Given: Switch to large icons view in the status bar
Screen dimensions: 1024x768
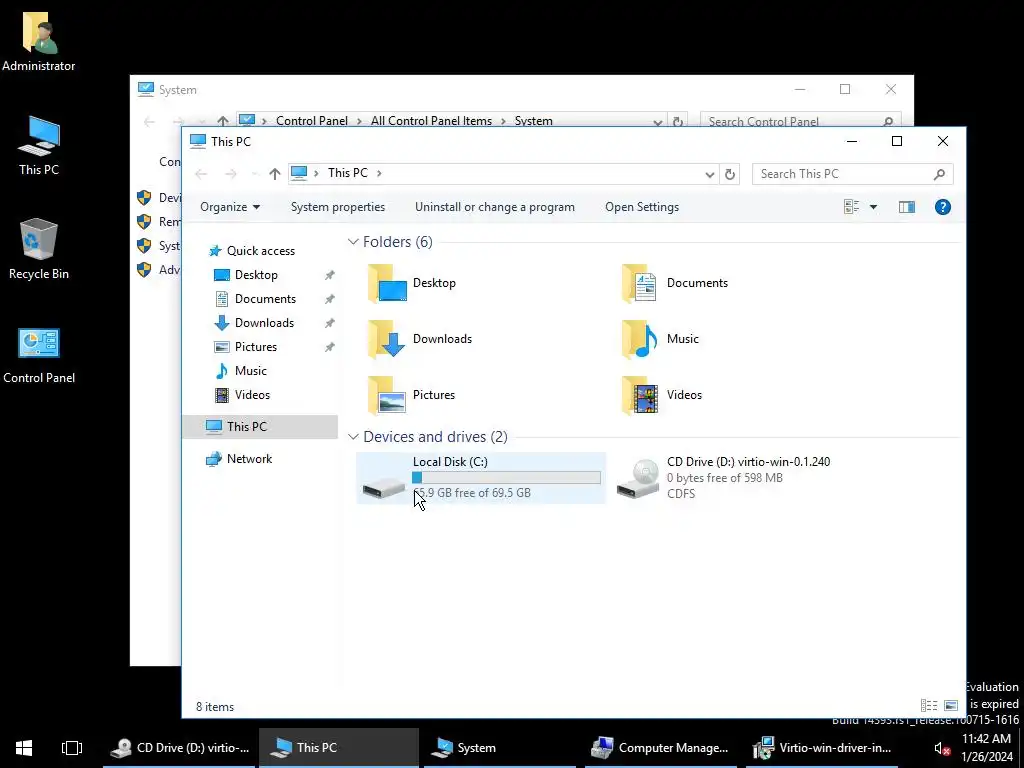Looking at the screenshot, I should (951, 706).
